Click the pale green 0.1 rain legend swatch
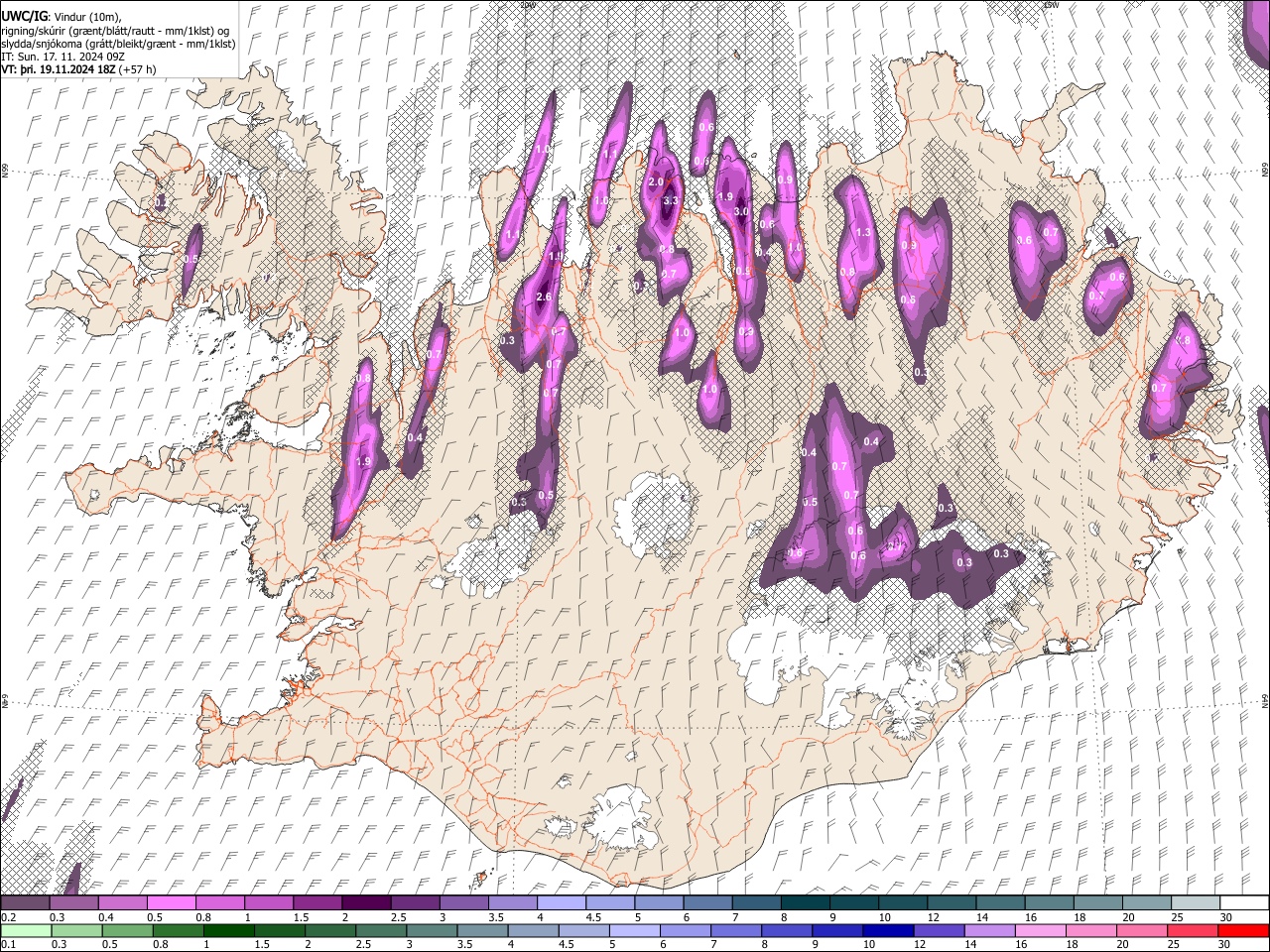1270x952 pixels. 25,930
